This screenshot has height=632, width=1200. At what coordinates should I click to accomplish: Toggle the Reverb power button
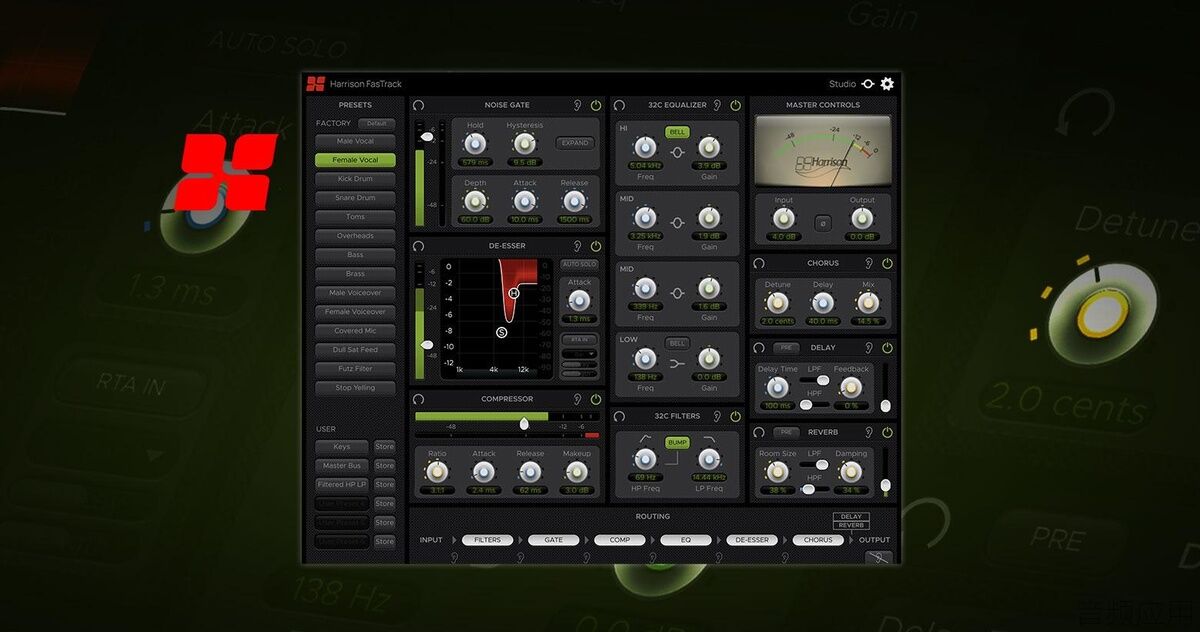coord(887,432)
